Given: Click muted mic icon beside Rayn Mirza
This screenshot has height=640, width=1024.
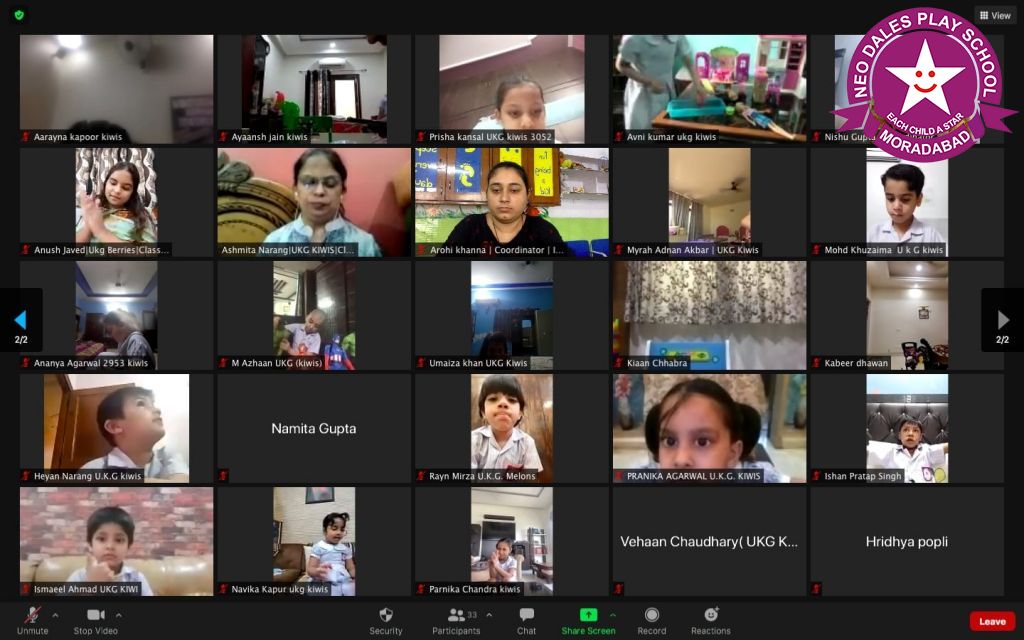Looking at the screenshot, I should pos(421,475).
